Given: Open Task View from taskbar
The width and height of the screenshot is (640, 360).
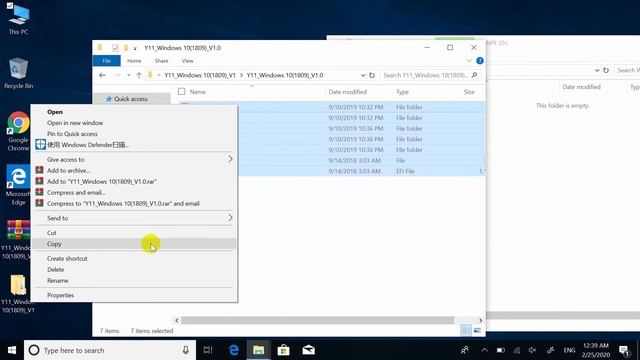Looking at the screenshot, I should [208, 350].
